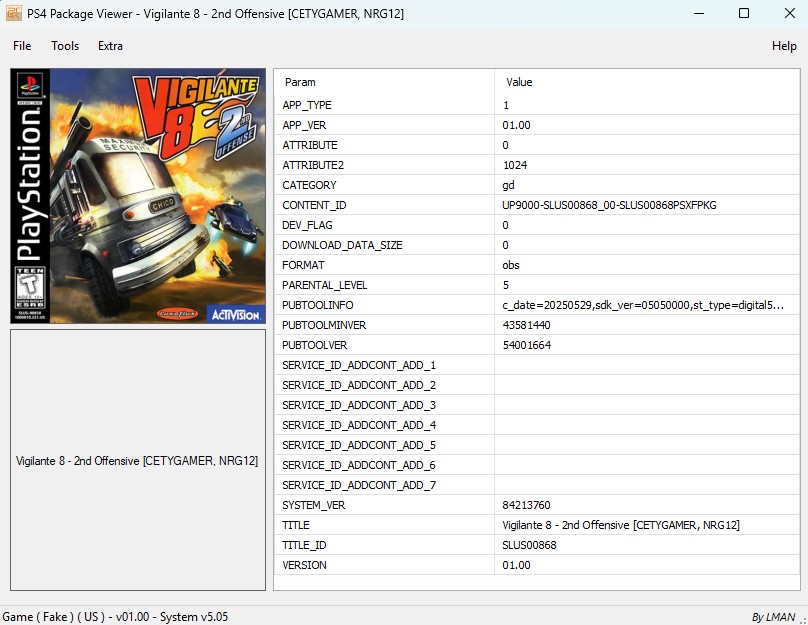Select the PARENTAL_LEVEL parameter name
808x625 pixels.
[324, 285]
